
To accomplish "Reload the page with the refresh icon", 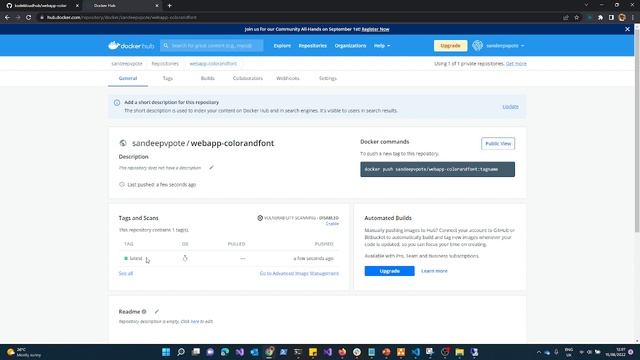I will (x=29, y=18).
